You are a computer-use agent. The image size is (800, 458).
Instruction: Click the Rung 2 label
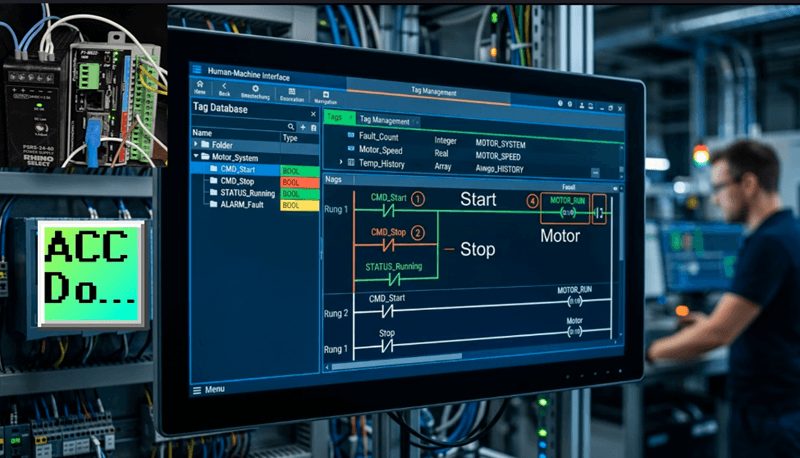click(336, 314)
